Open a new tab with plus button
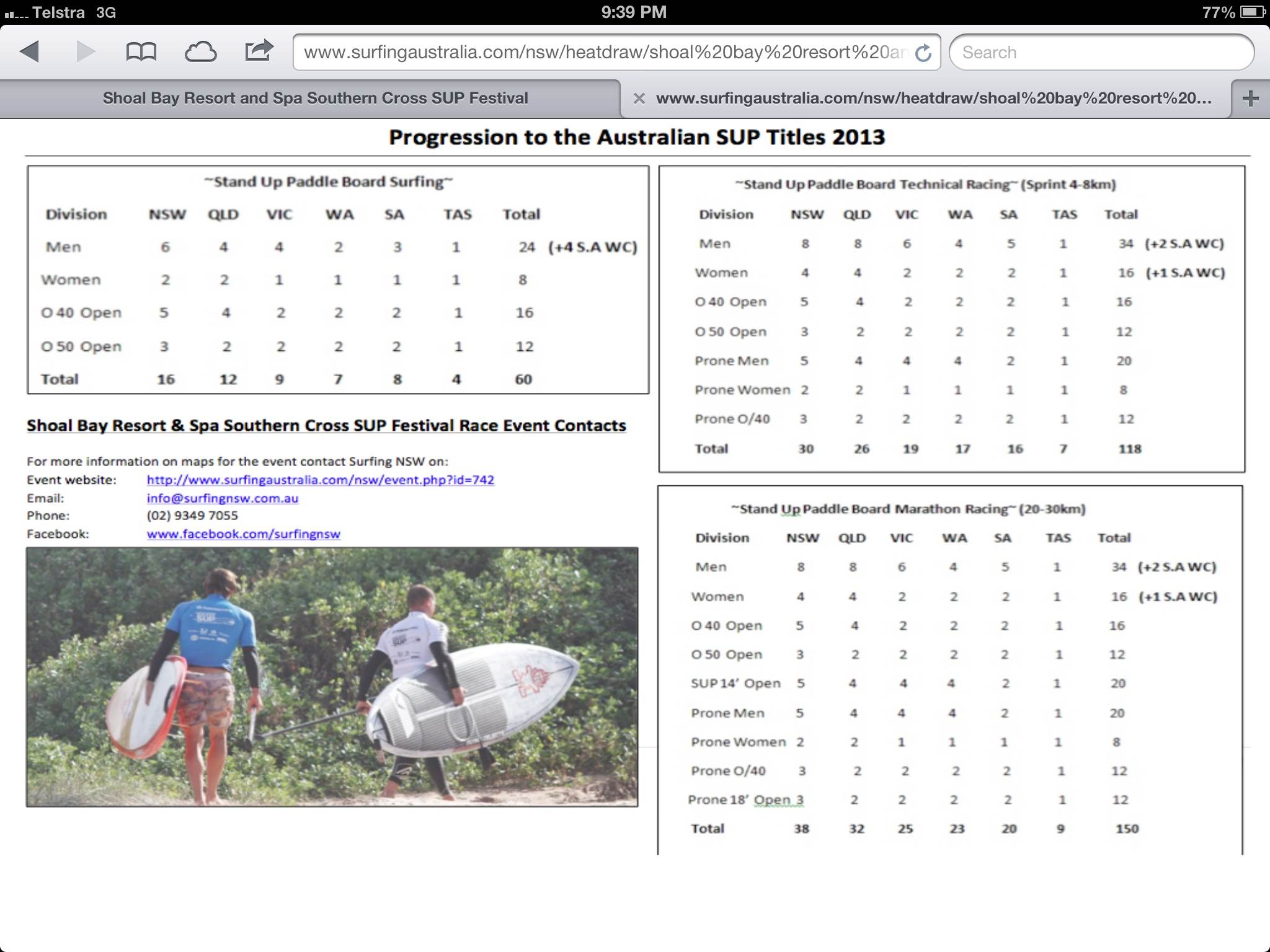This screenshot has width=1270, height=952. [x=1250, y=99]
